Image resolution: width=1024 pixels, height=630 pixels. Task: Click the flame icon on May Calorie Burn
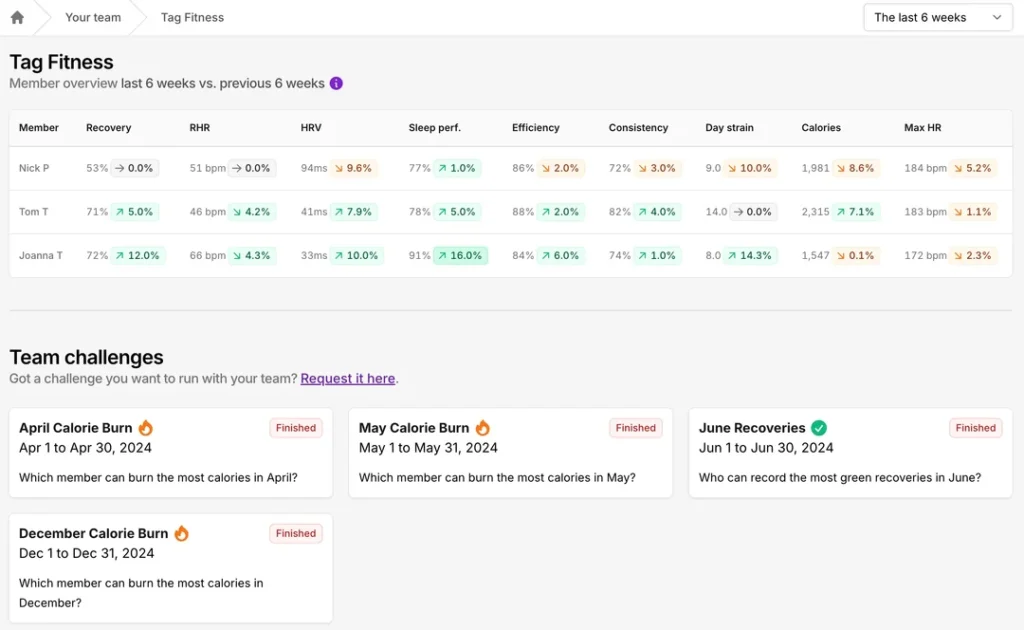point(483,428)
